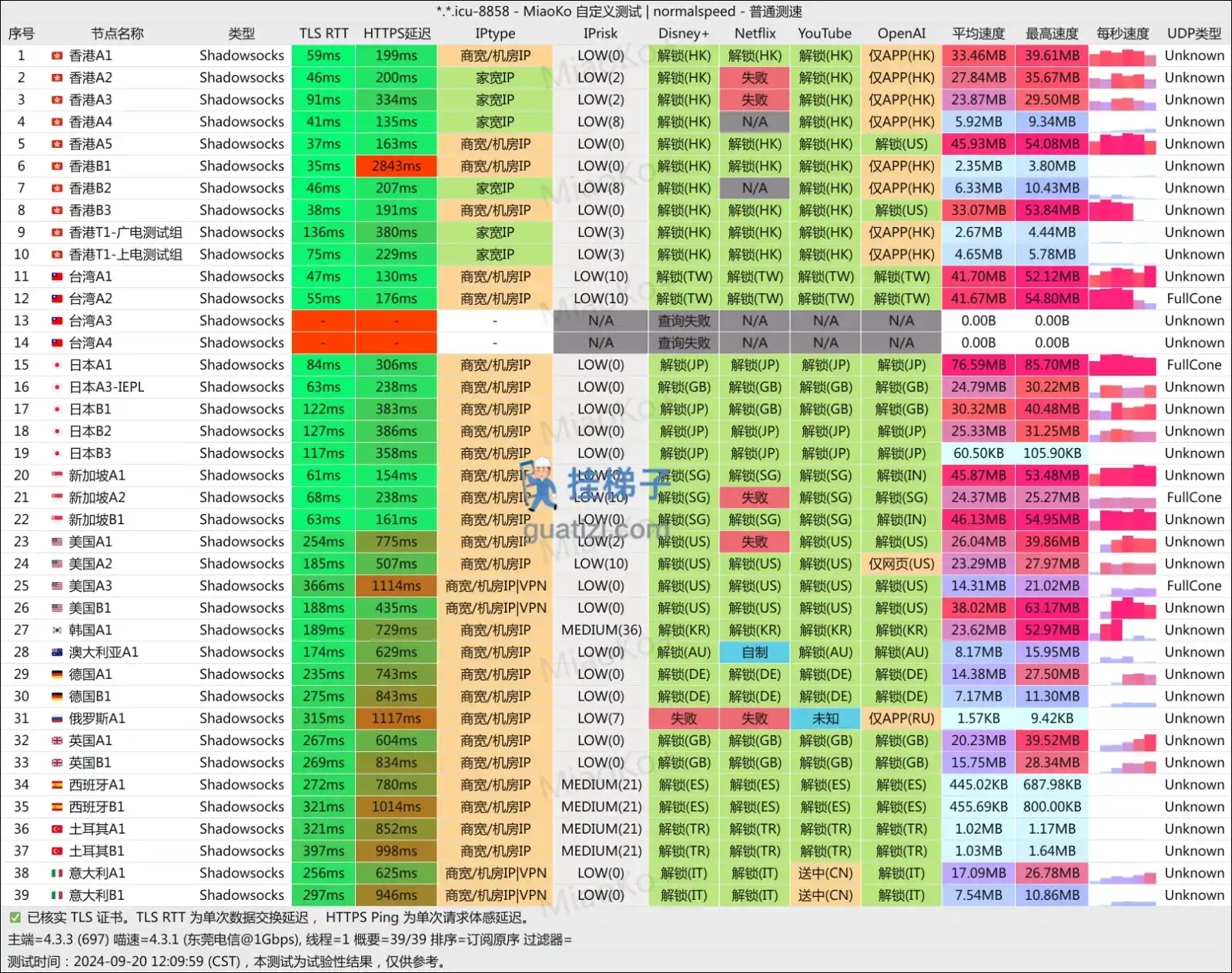Click the blue 自制 Netflix cell

[755, 652]
